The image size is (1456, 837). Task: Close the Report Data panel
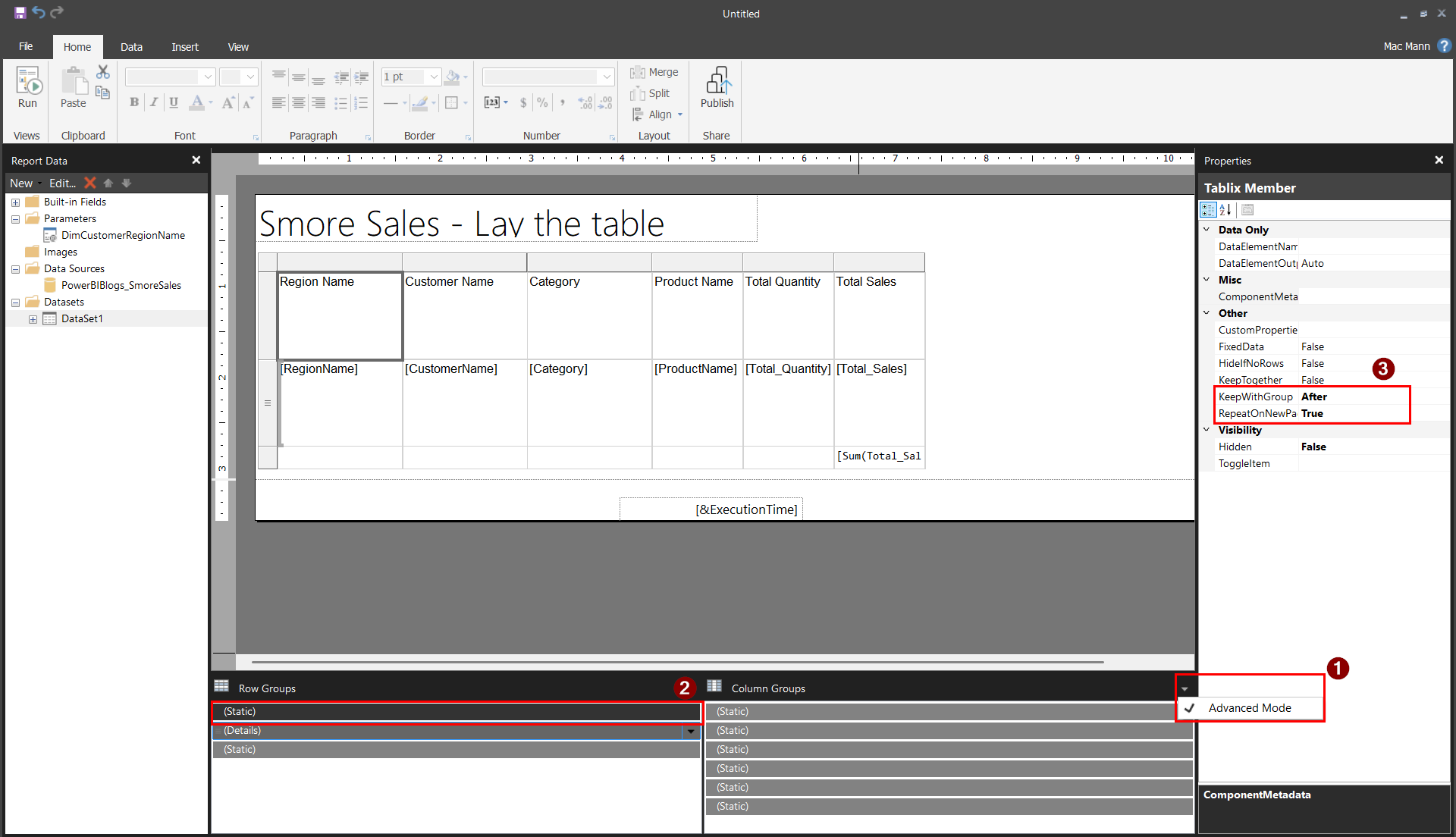pyautogui.click(x=196, y=160)
